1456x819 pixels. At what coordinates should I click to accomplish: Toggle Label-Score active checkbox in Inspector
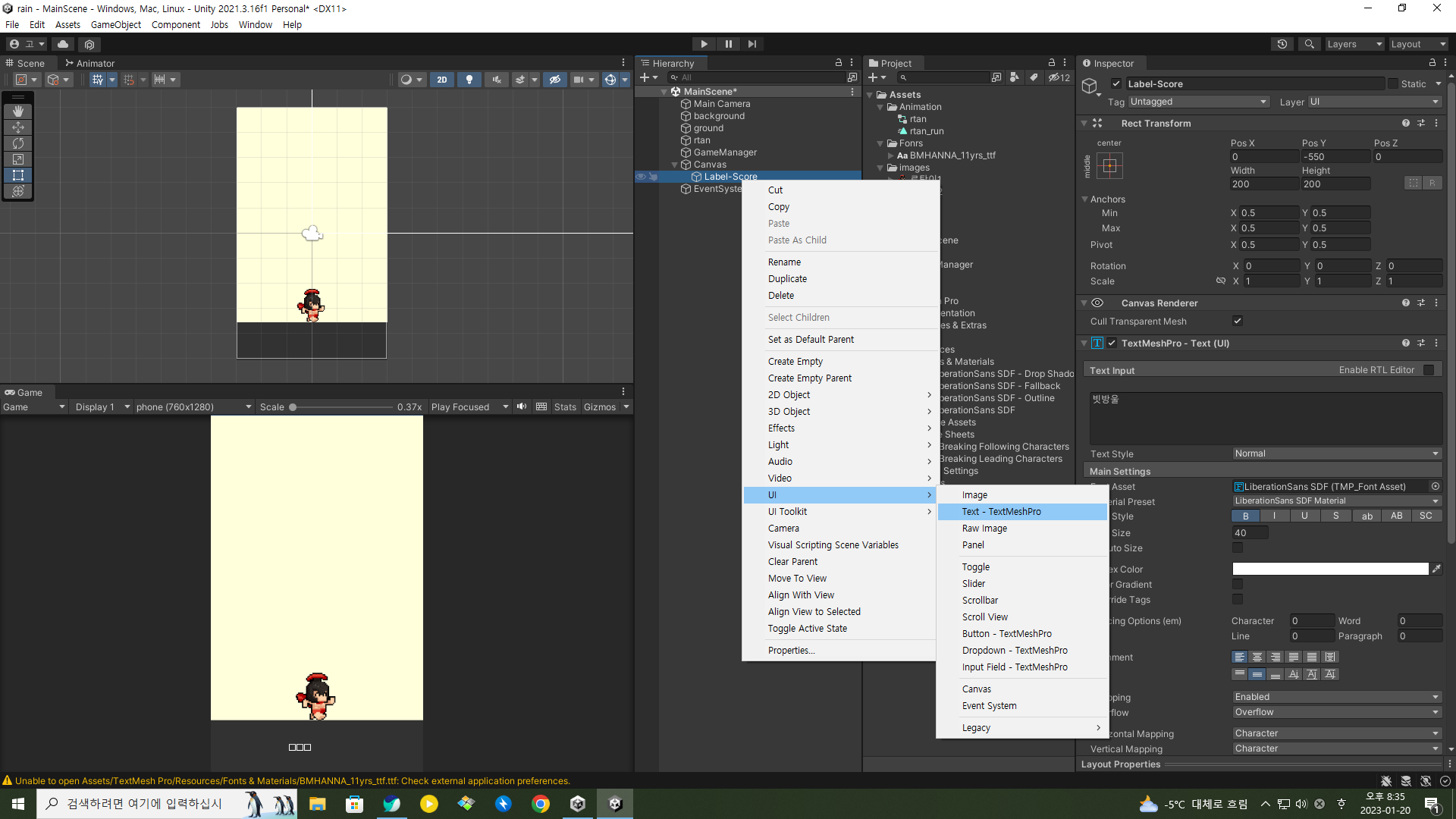click(1116, 84)
